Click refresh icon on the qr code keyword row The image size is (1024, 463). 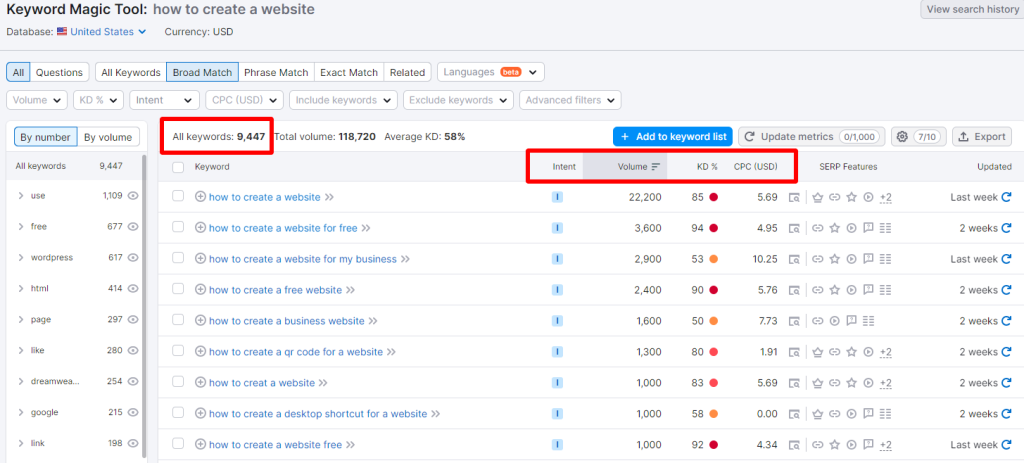pos(1006,352)
